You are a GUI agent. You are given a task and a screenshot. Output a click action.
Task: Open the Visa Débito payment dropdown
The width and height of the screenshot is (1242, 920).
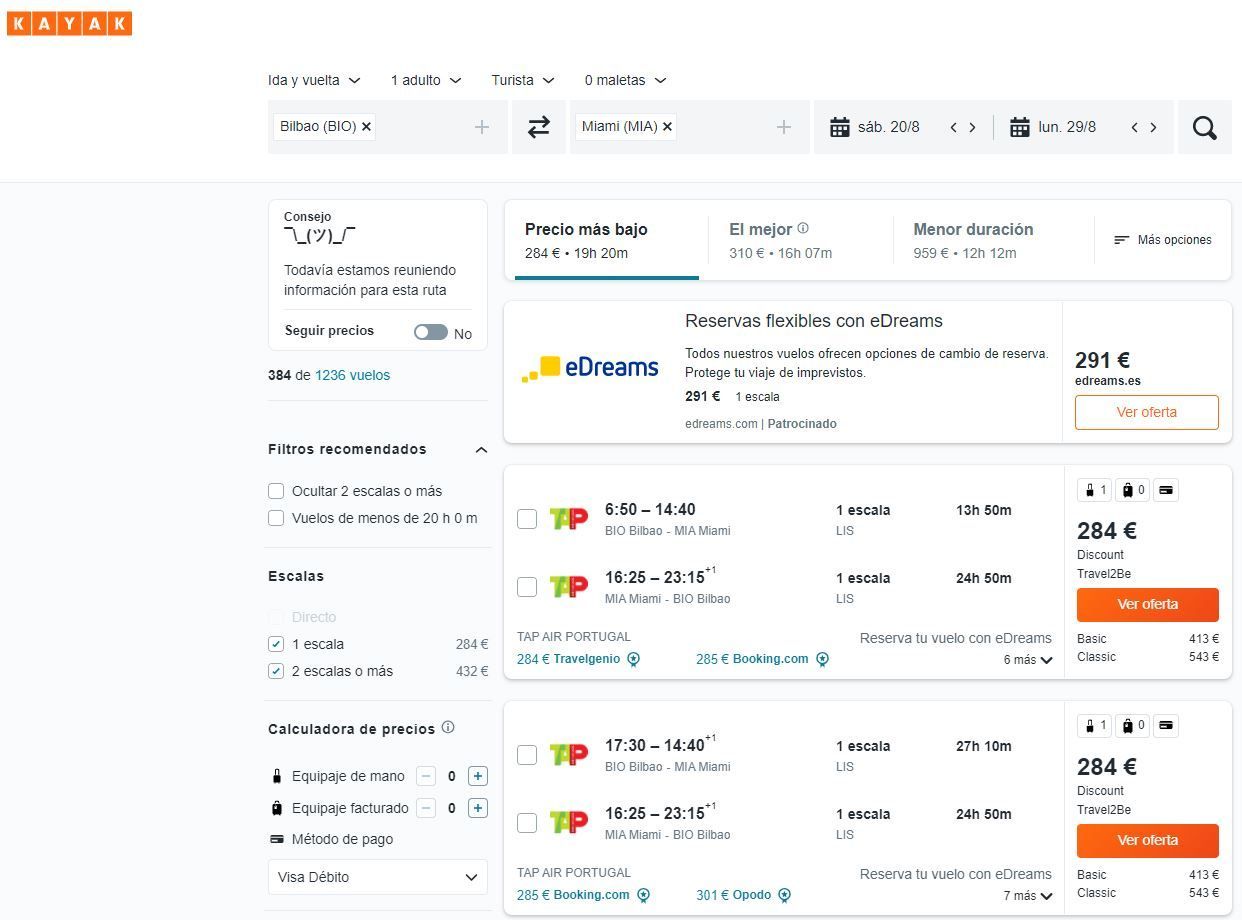point(378,877)
